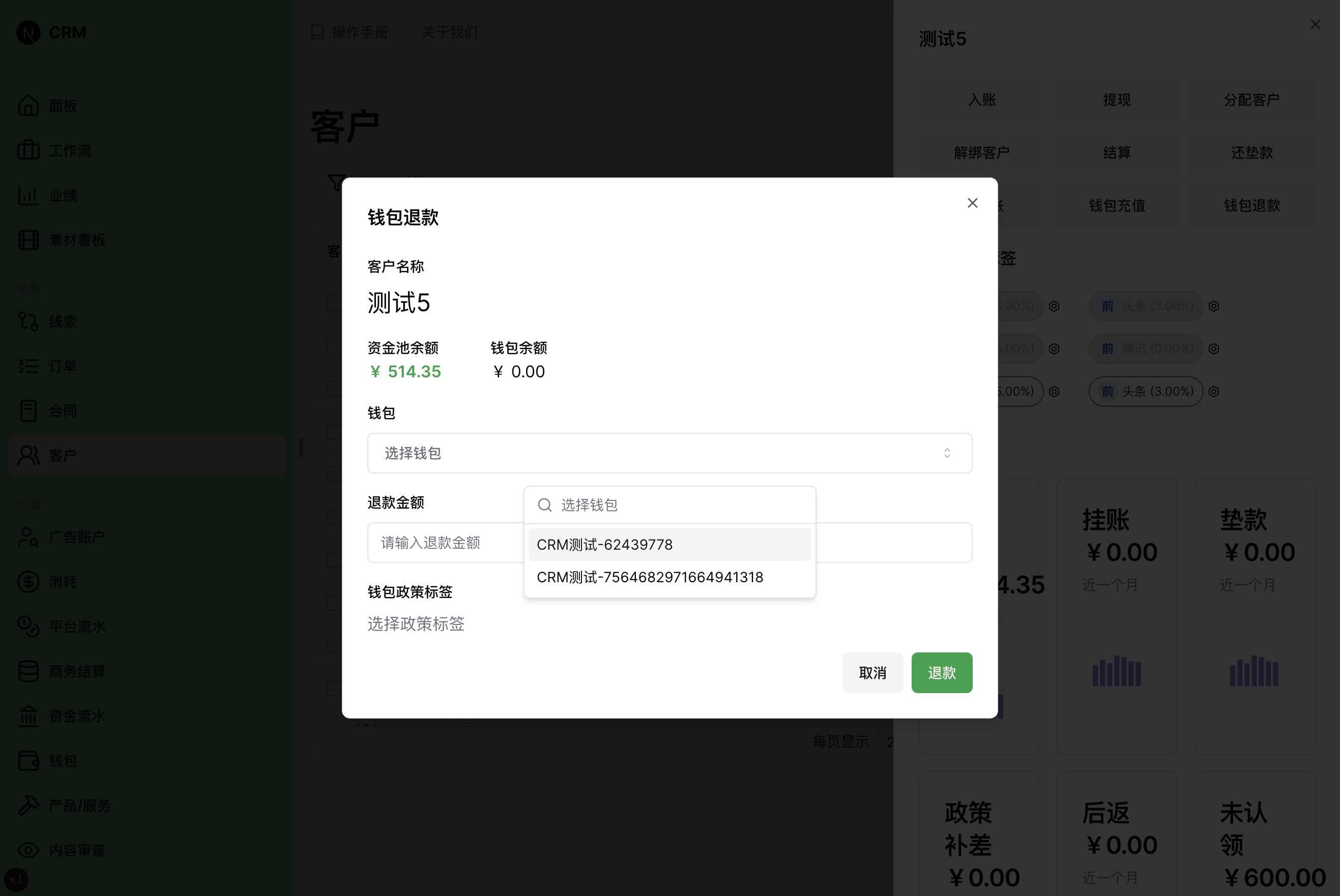1340x896 pixels.
Task: Click gear icon beside 头条 (3.00%) tag
Action: coord(1214,306)
